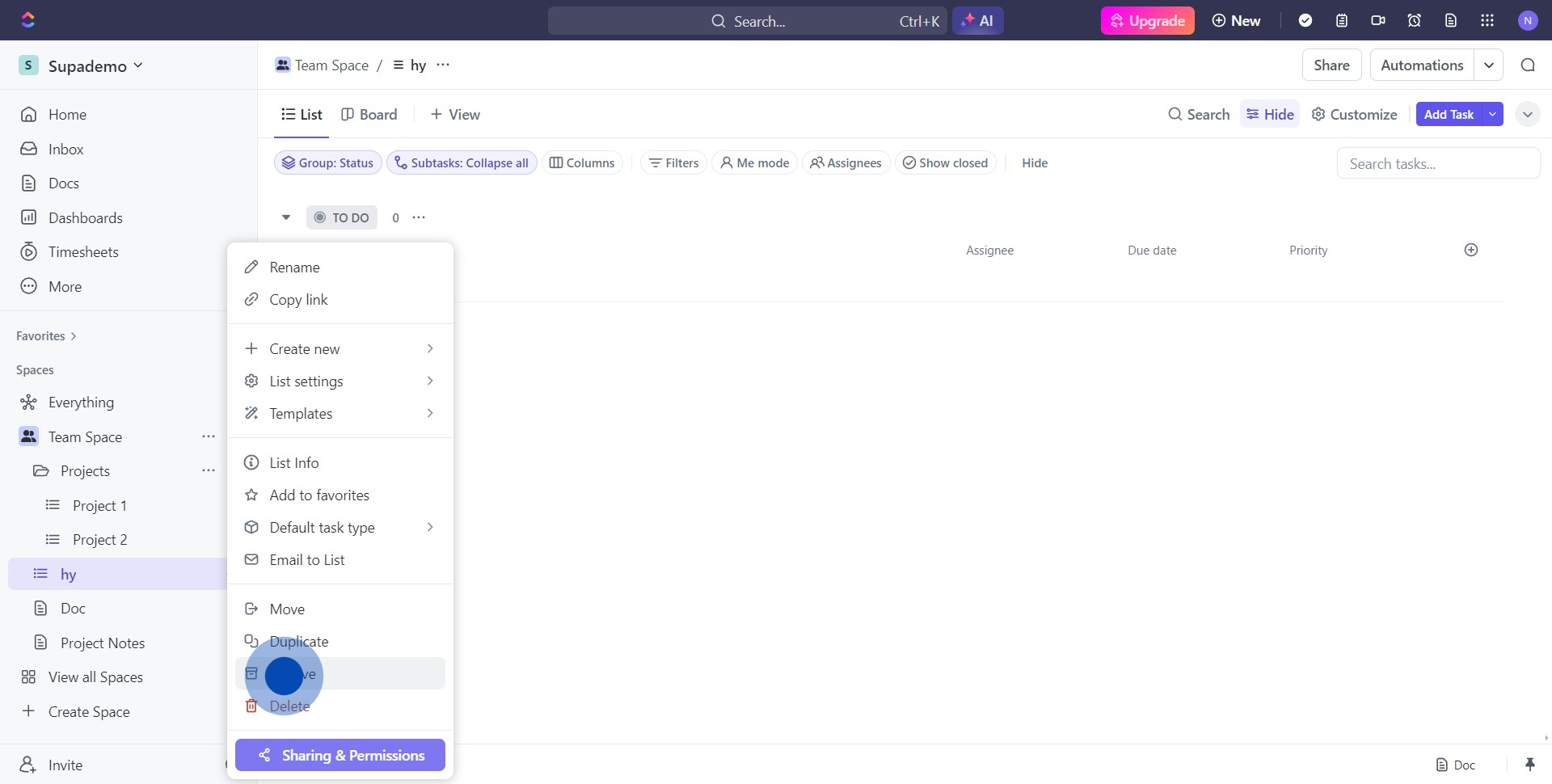Click the add column plus icon

point(1471,251)
